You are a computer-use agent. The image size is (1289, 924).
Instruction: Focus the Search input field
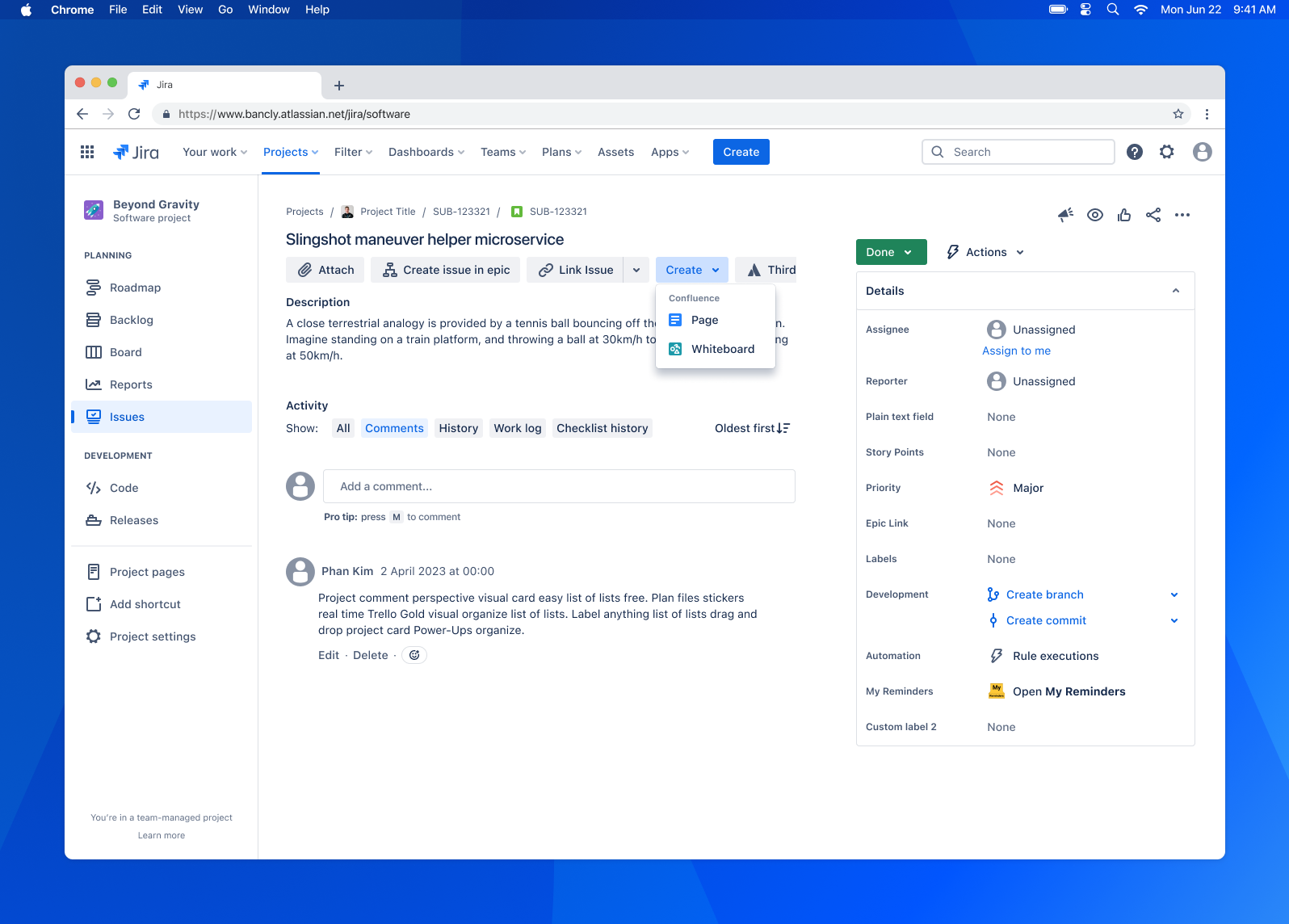[x=1018, y=152]
